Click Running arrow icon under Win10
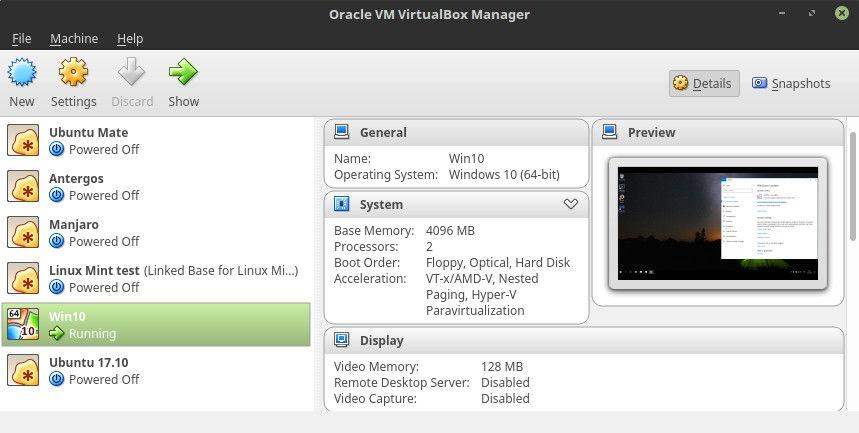The width and height of the screenshot is (859, 433). (56, 333)
